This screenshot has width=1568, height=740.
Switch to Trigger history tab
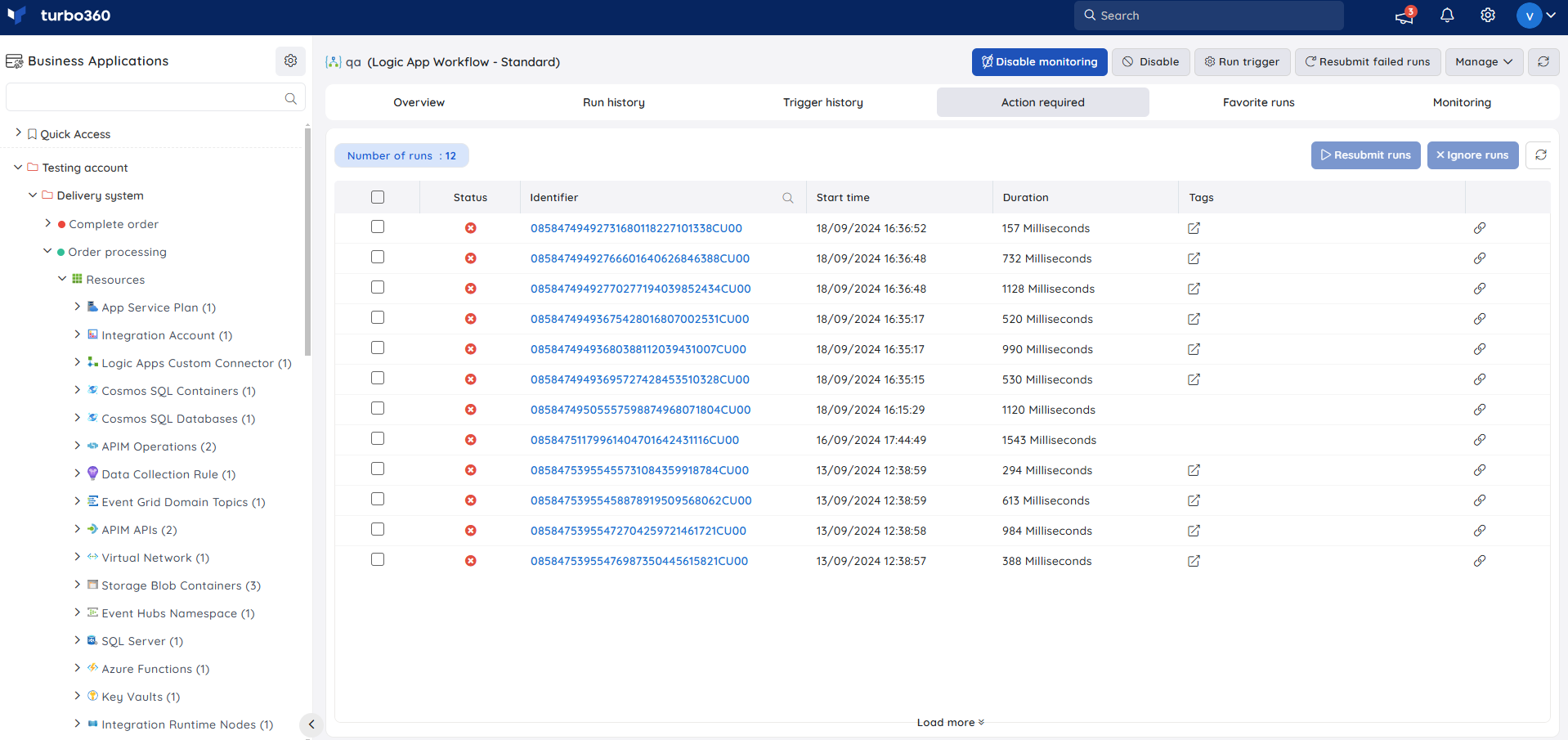(823, 102)
